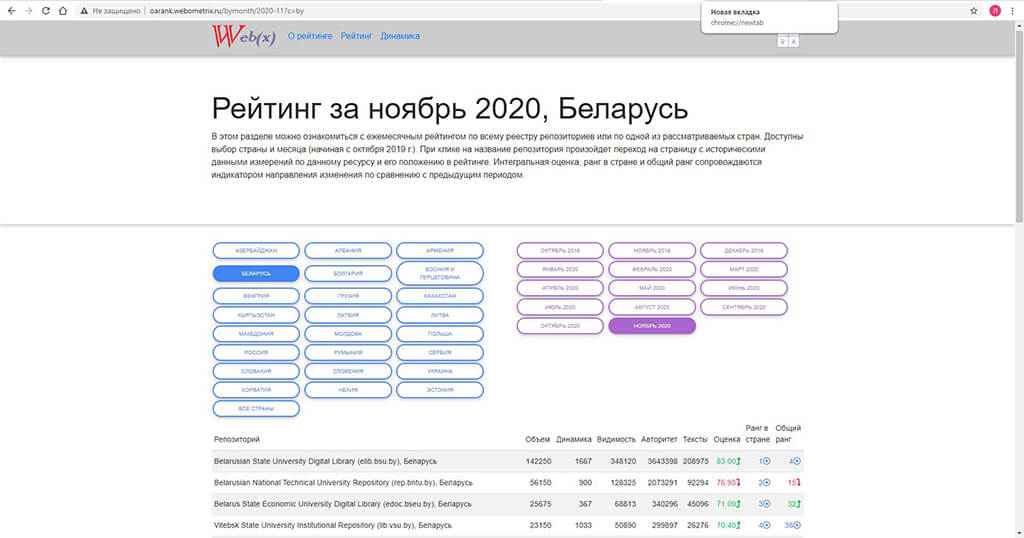Image resolution: width=1024 pixels, height=538 pixels.
Task: Select month Декабрь 2019
Action: pyautogui.click(x=744, y=251)
